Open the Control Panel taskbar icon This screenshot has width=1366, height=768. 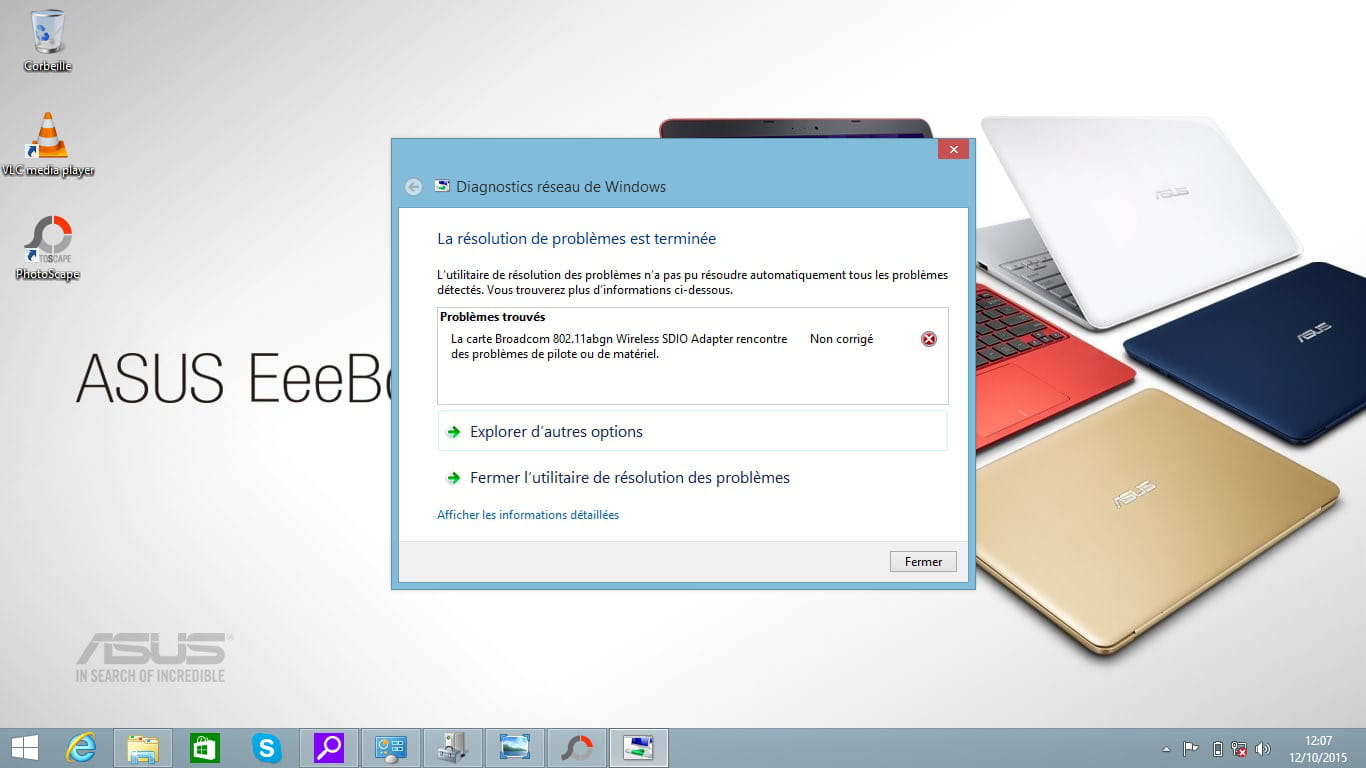pyautogui.click(x=390, y=748)
